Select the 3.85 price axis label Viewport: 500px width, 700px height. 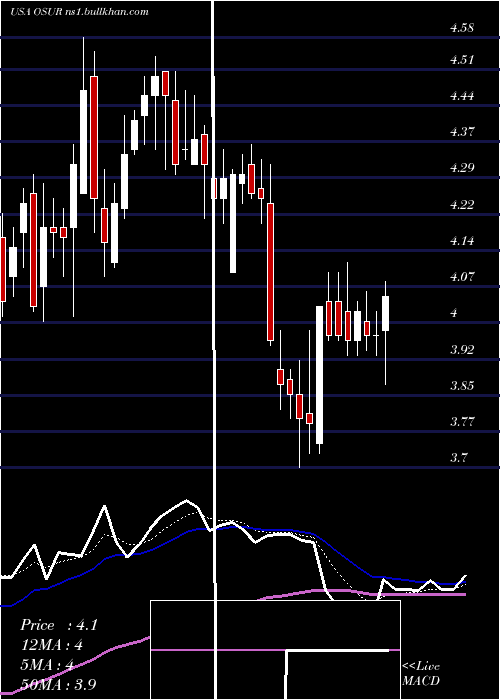(462, 386)
